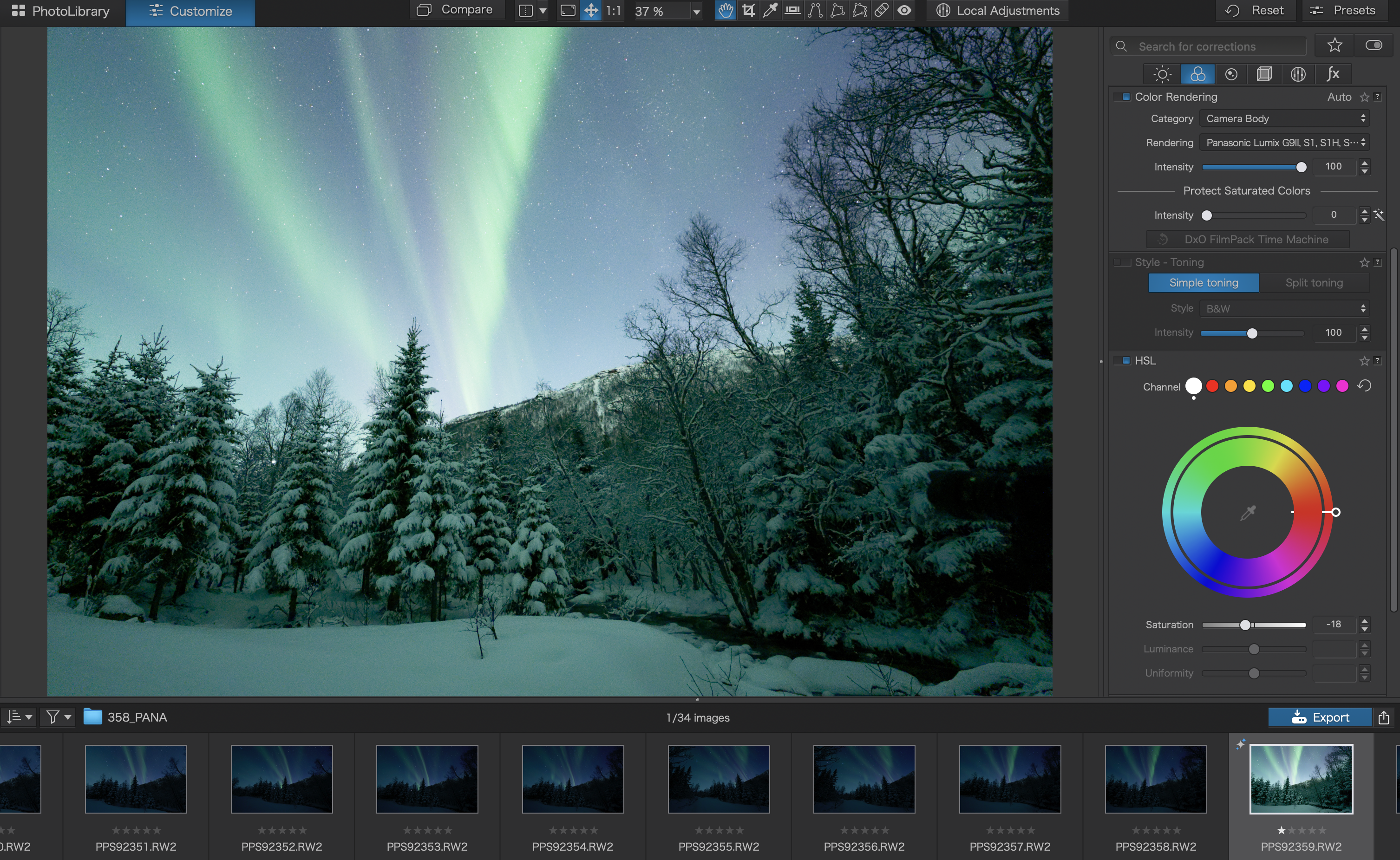
Task: Open the share icon next to Export
Action: click(1383, 717)
